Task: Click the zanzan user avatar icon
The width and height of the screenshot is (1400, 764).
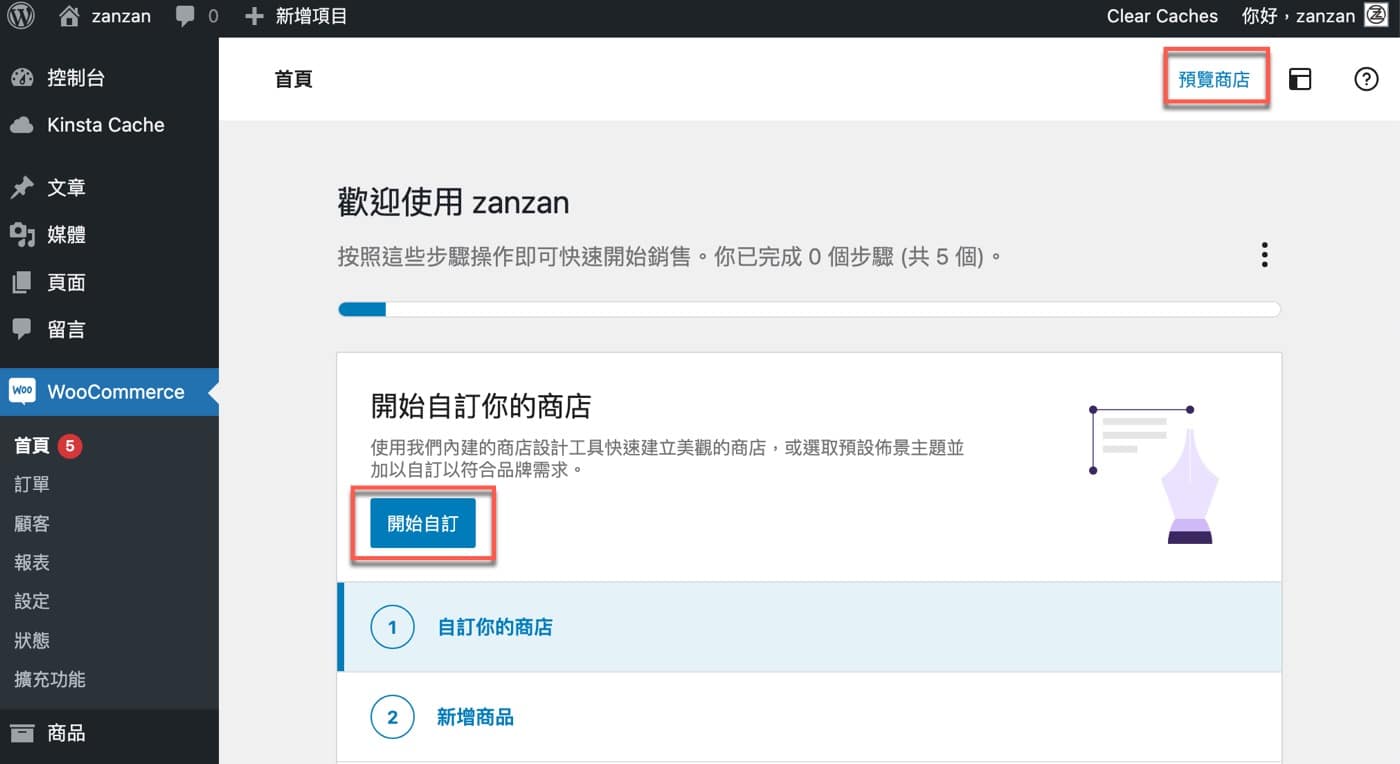Action: click(1375, 16)
